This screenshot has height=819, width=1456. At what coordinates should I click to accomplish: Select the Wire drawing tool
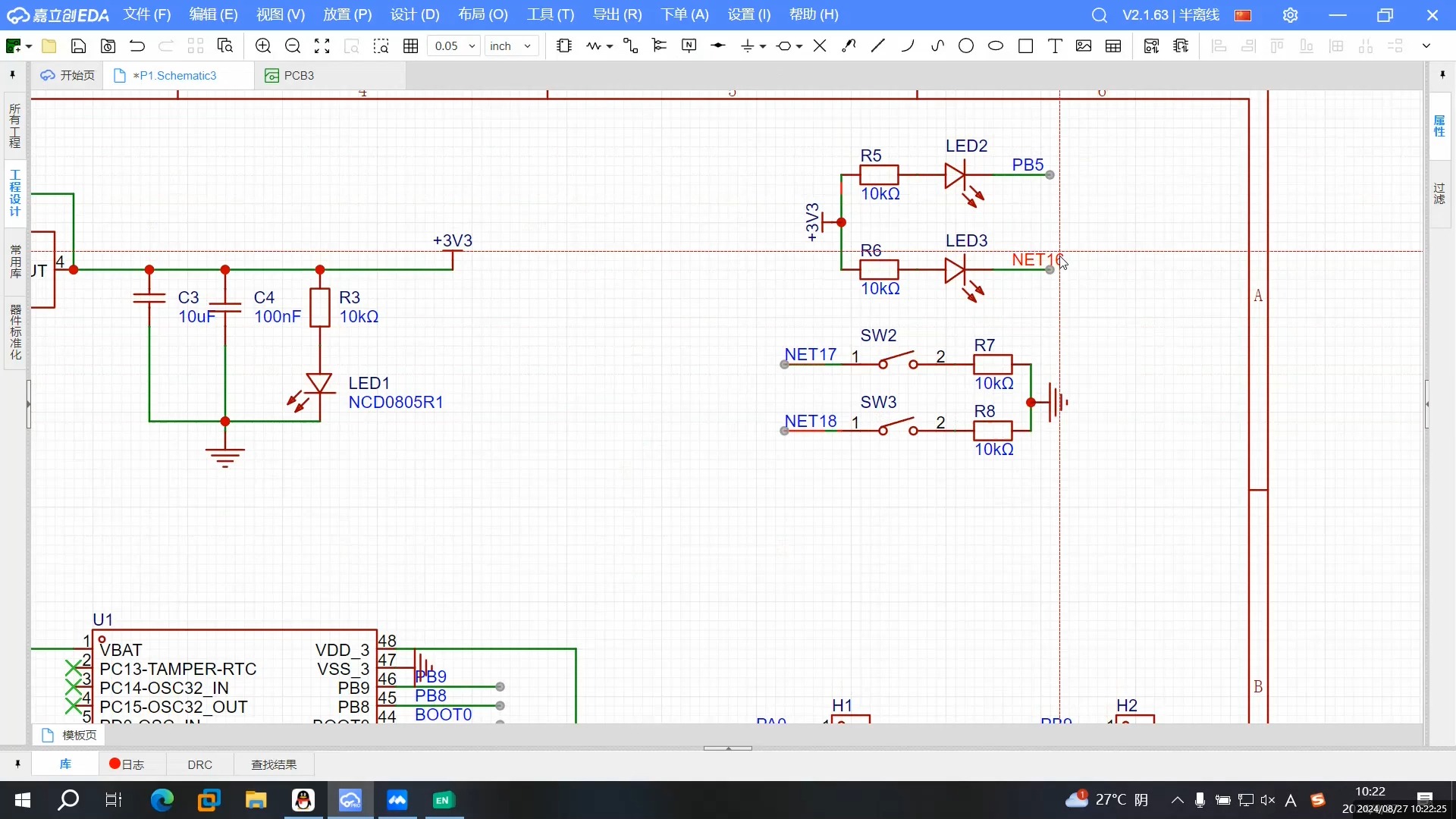[x=594, y=46]
